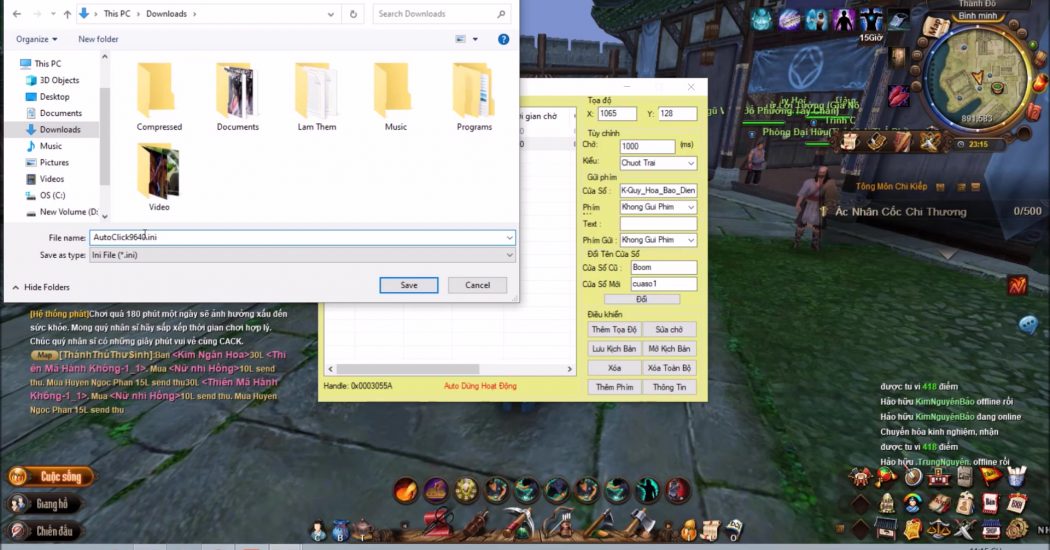The image size is (1050, 550).
Task: Open the Chiến đấu game tab
Action: 45,531
